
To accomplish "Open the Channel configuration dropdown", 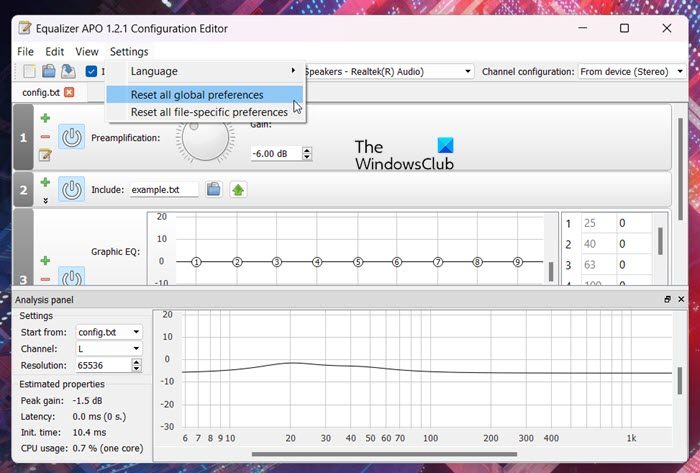I will (631, 71).
